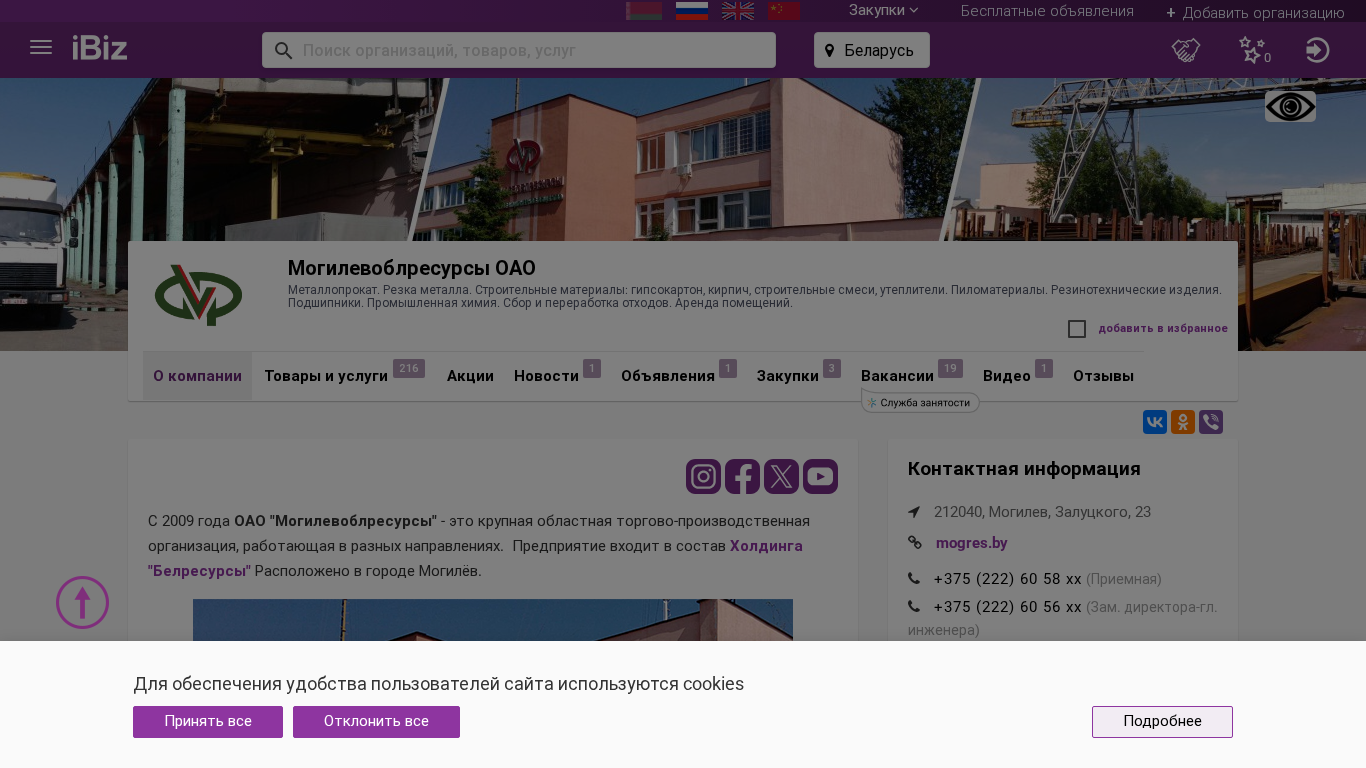Expand the Закупки dropdown in the top bar
The width and height of the screenshot is (1366, 768).
click(x=883, y=10)
